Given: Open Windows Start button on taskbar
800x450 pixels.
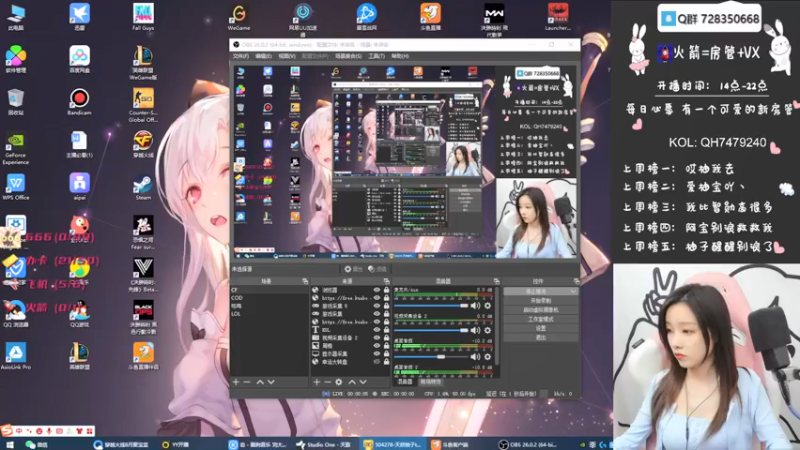Looking at the screenshot, I should click(10, 444).
